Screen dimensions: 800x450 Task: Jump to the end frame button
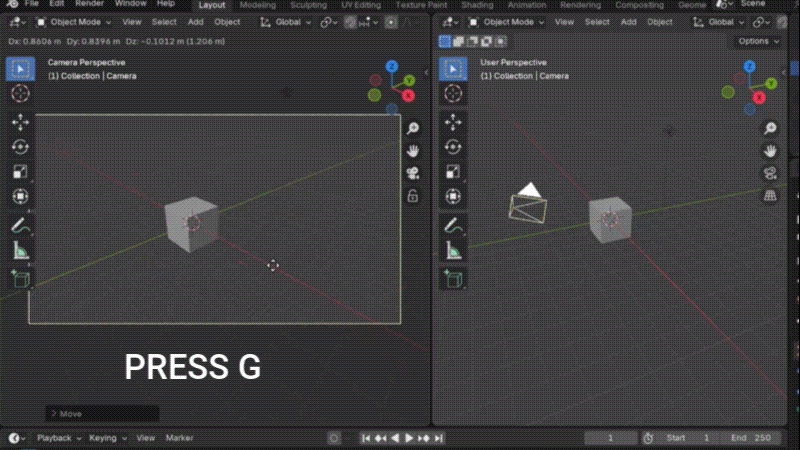[x=438, y=438]
